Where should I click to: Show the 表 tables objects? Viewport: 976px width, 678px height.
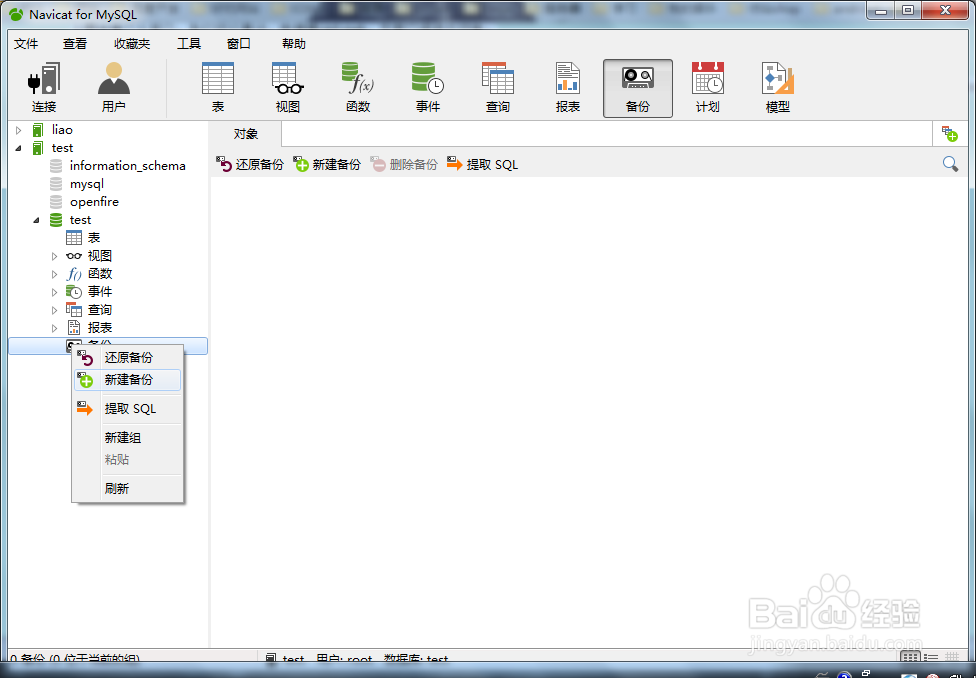pyautogui.click(x=218, y=88)
